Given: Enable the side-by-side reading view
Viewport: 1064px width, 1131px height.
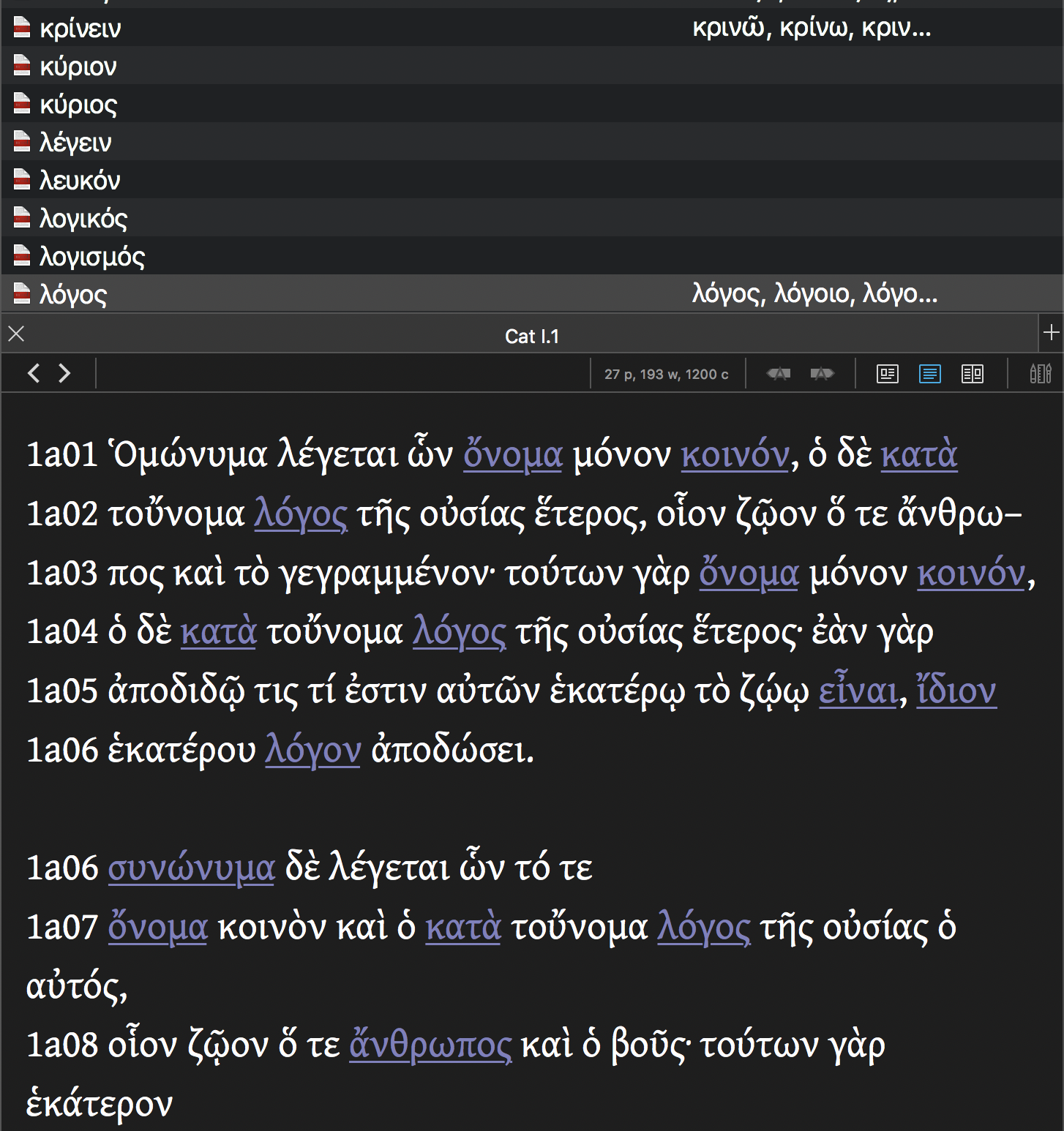Looking at the screenshot, I should tap(972, 374).
